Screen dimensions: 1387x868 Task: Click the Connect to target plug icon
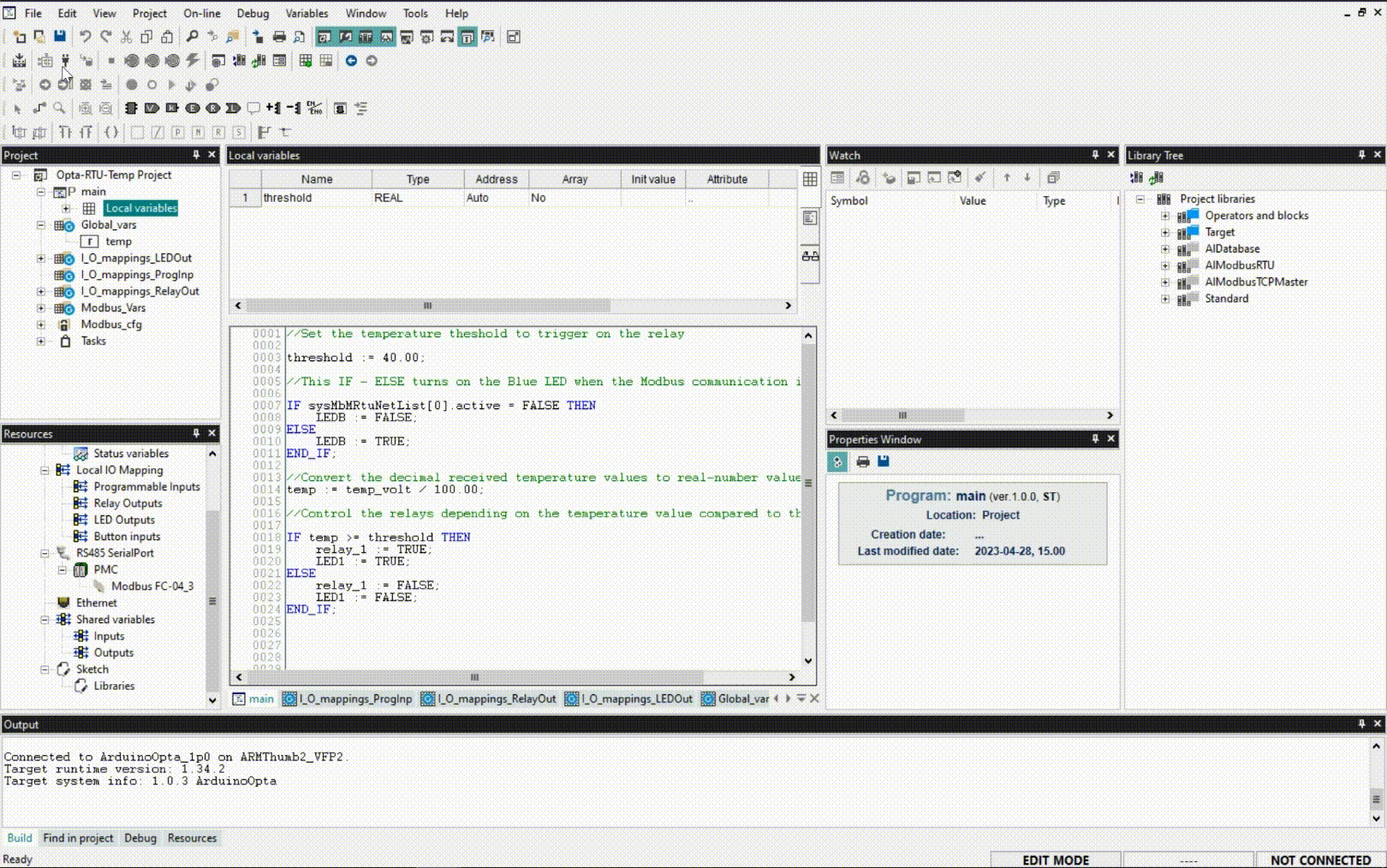[65, 61]
